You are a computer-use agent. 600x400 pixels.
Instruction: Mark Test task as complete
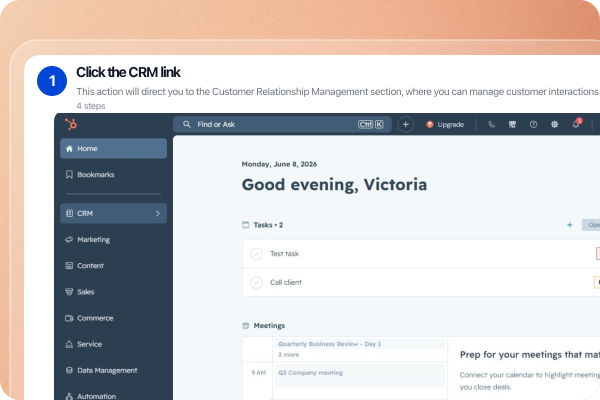[256, 254]
